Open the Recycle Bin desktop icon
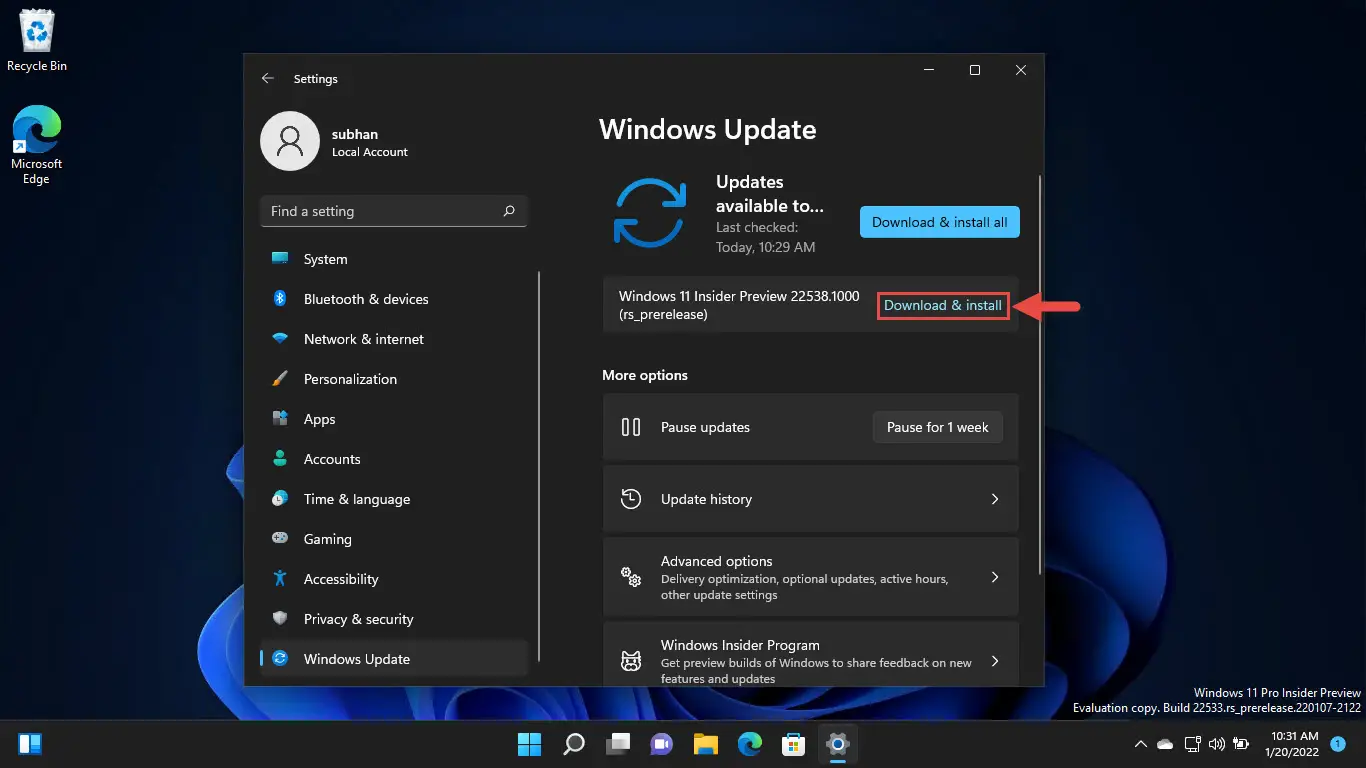This screenshot has height=768, width=1366. [x=37, y=41]
